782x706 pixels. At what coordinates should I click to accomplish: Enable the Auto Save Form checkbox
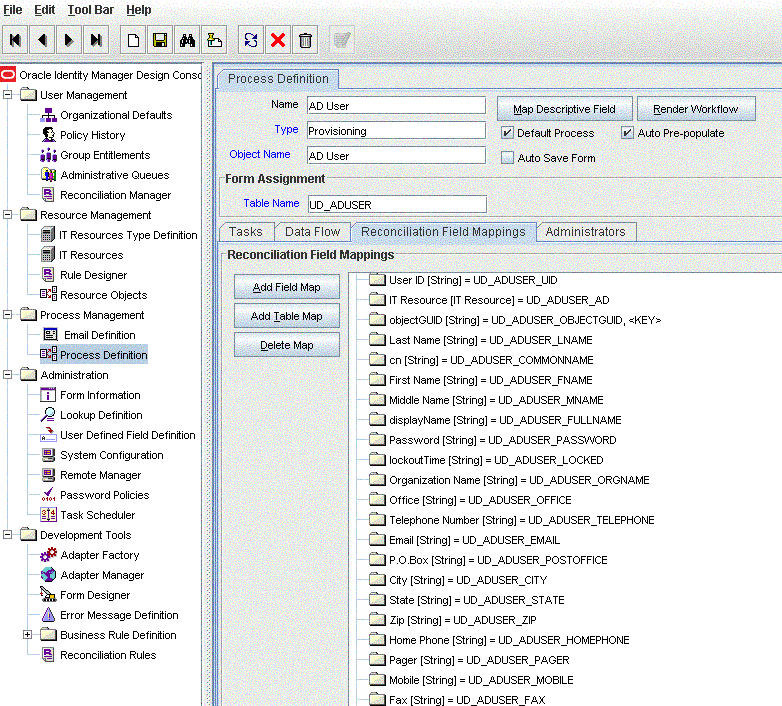(507, 158)
